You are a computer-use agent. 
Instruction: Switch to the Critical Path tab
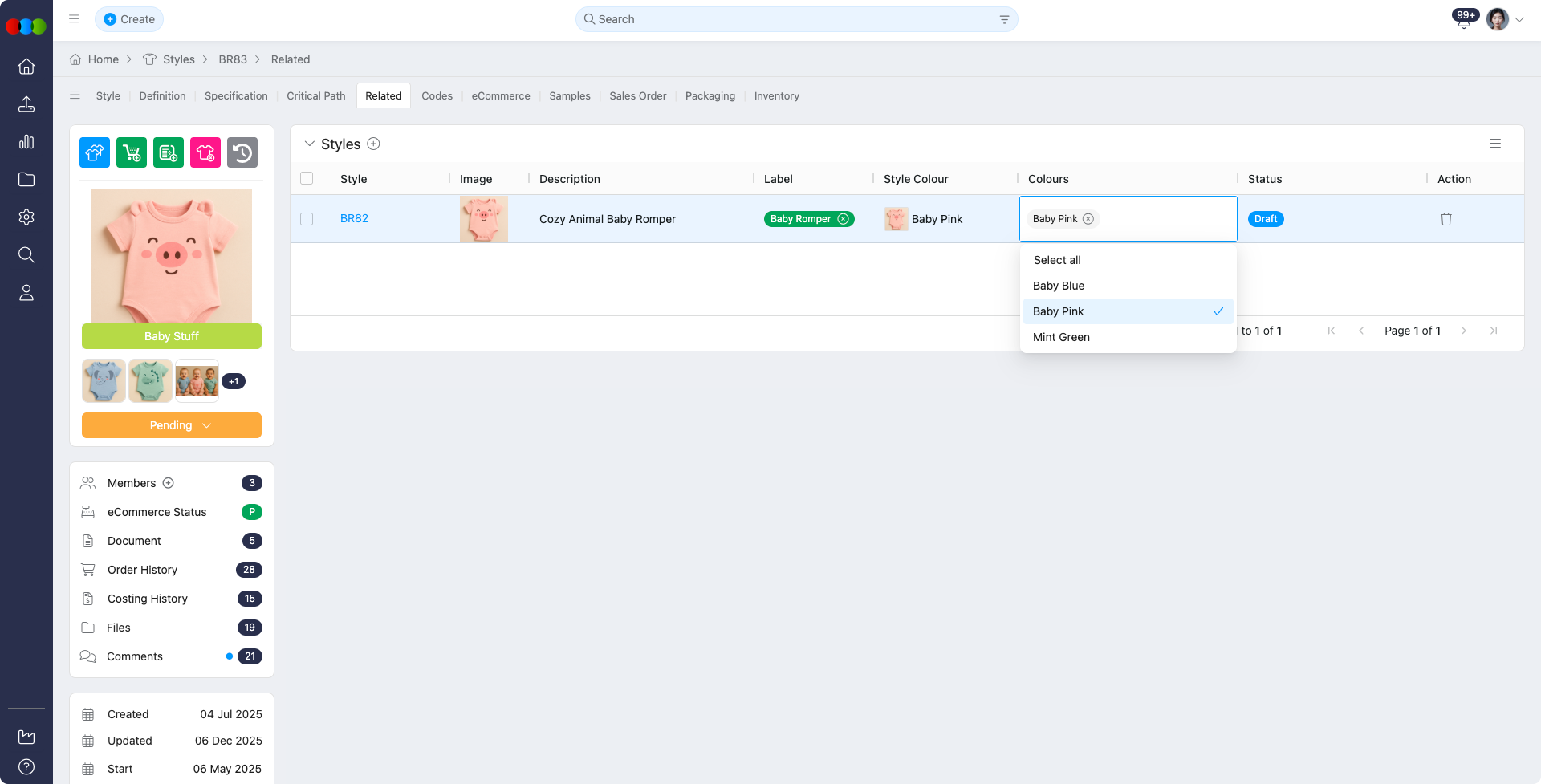[315, 95]
